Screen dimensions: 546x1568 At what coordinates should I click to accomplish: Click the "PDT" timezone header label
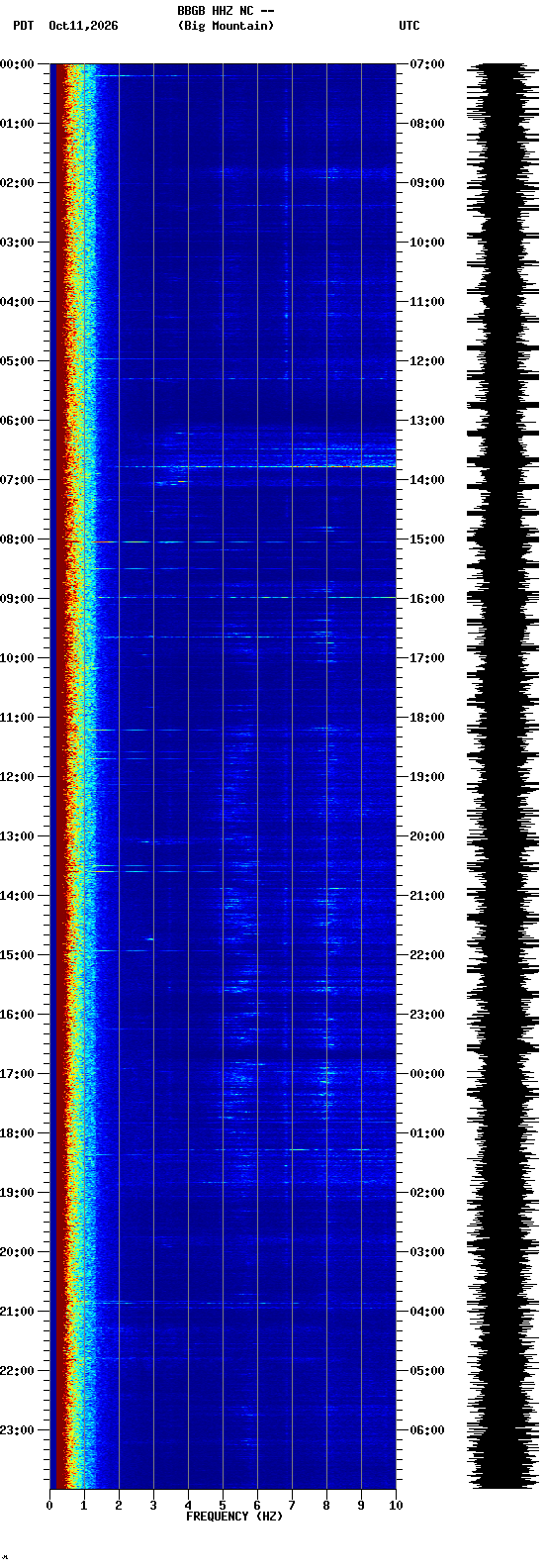23,26
